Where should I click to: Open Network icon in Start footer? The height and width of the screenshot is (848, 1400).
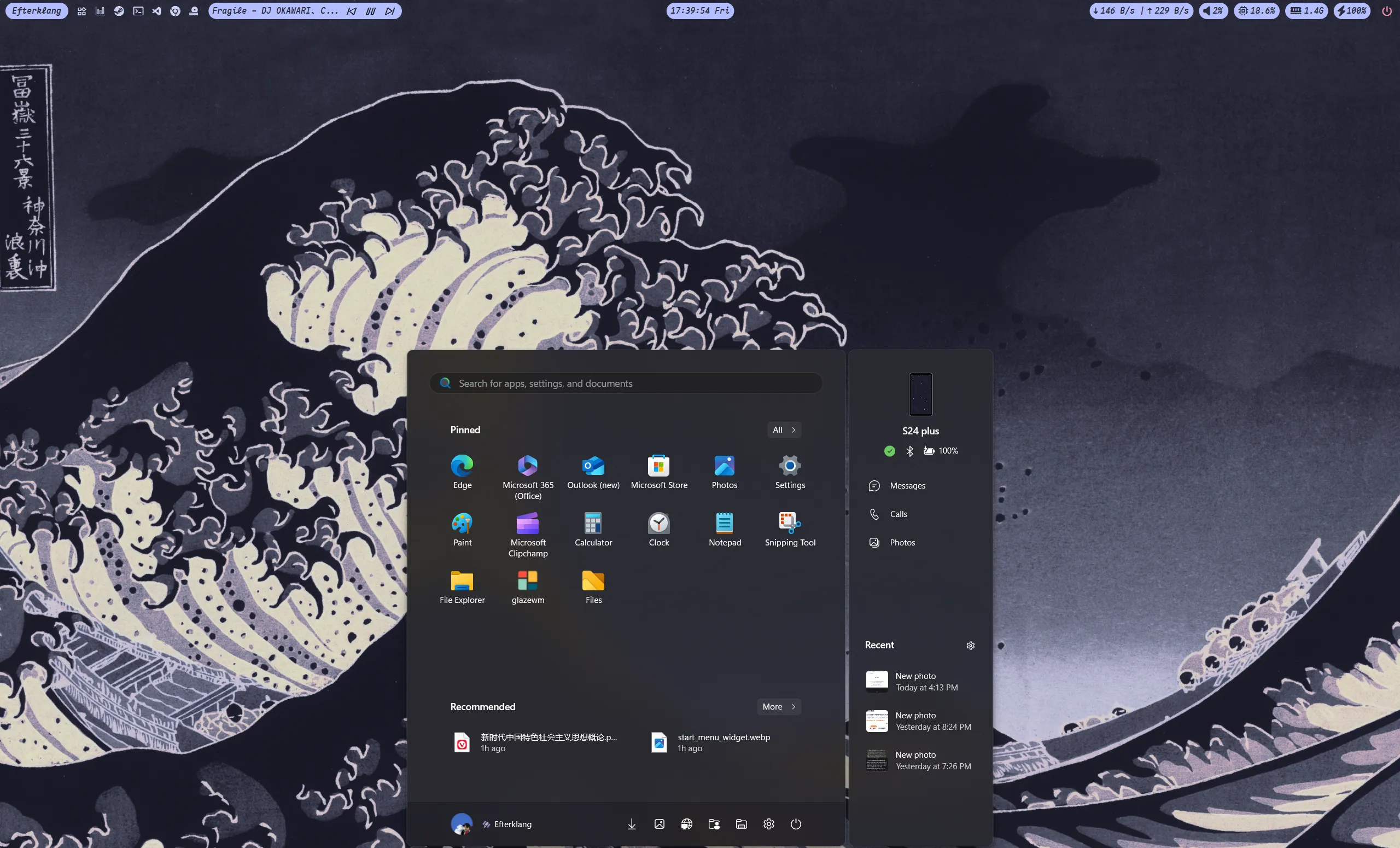tap(686, 823)
